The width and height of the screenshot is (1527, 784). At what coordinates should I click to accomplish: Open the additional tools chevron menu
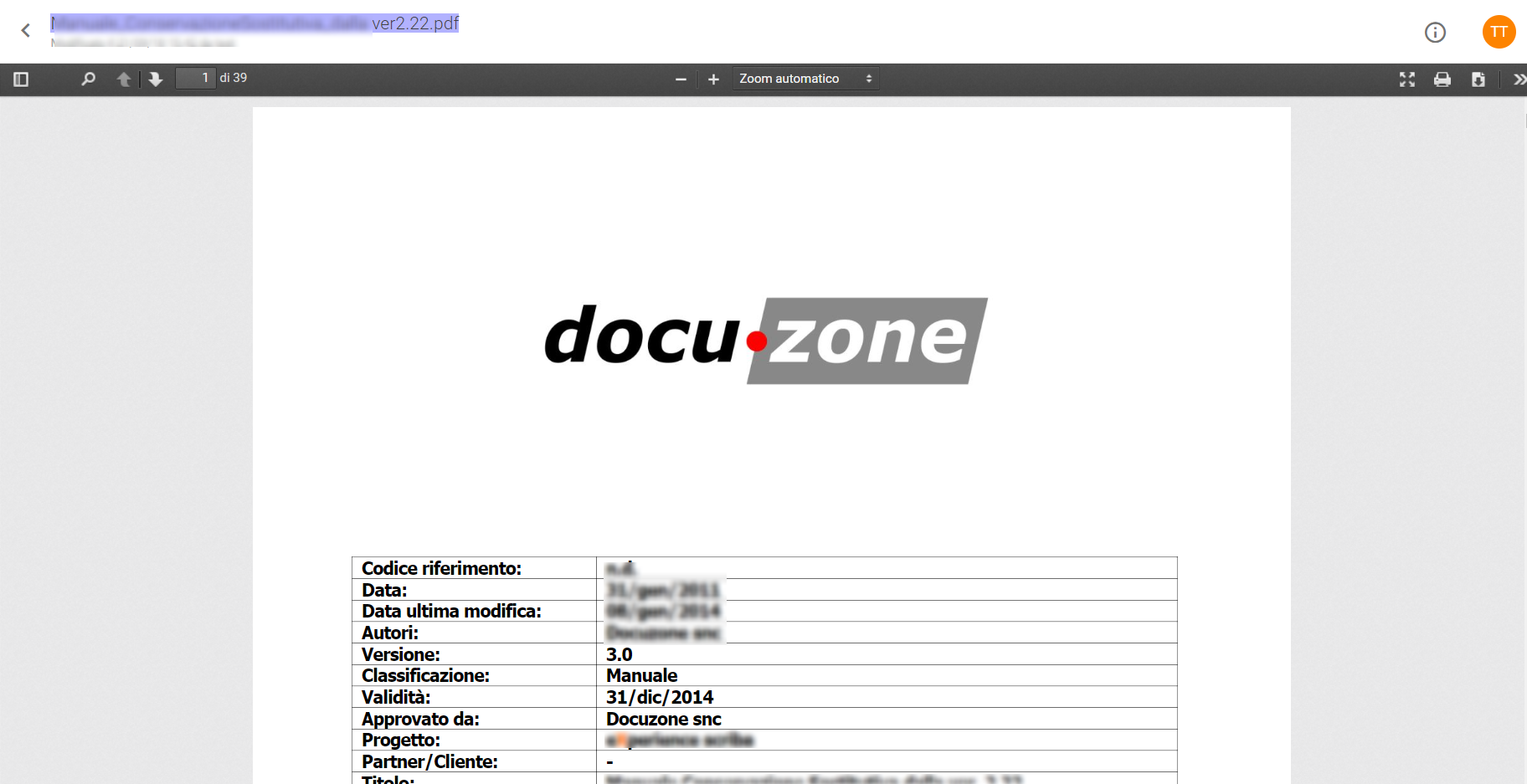point(1519,79)
